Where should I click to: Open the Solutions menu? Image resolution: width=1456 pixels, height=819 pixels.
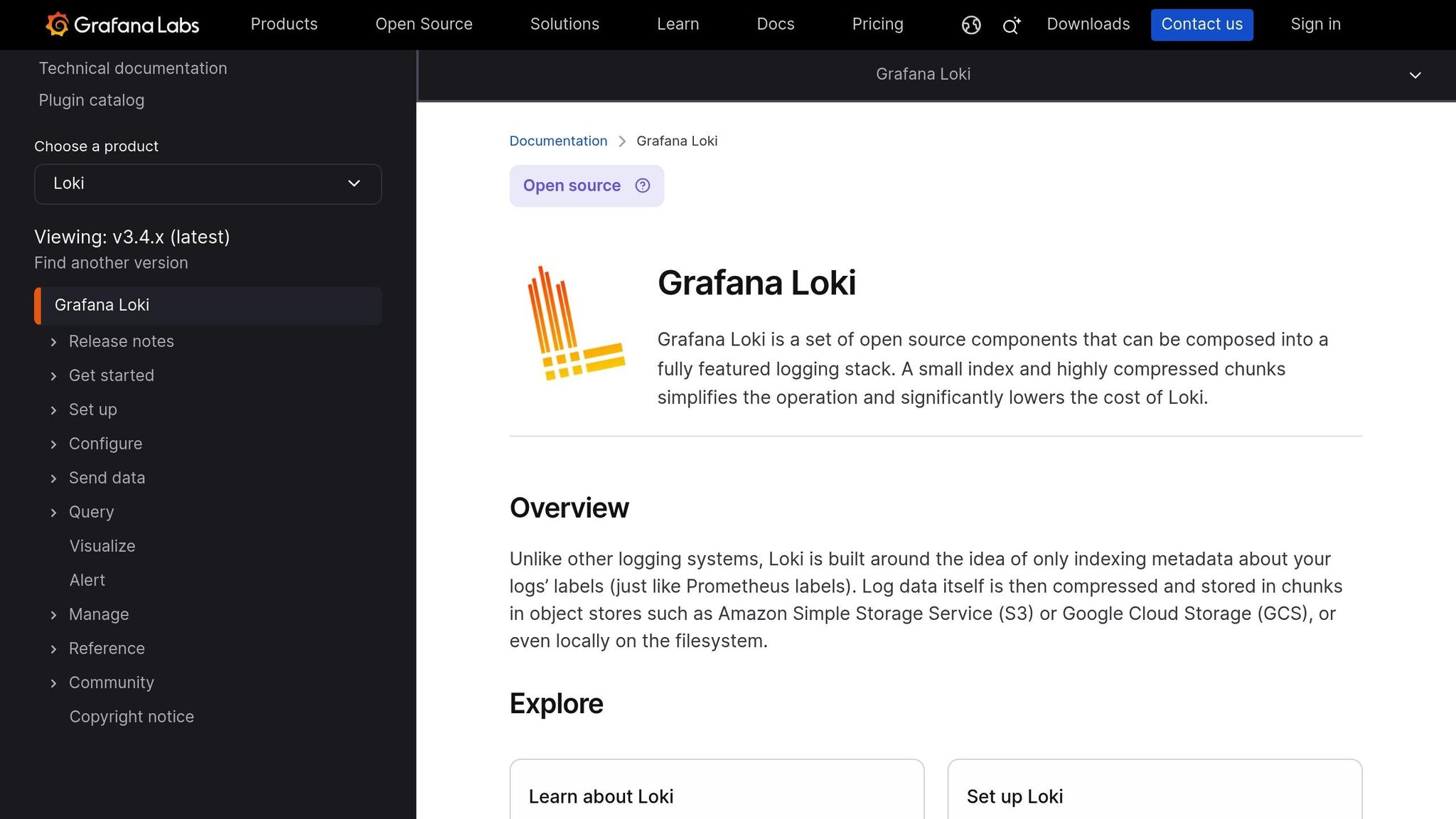[564, 24]
